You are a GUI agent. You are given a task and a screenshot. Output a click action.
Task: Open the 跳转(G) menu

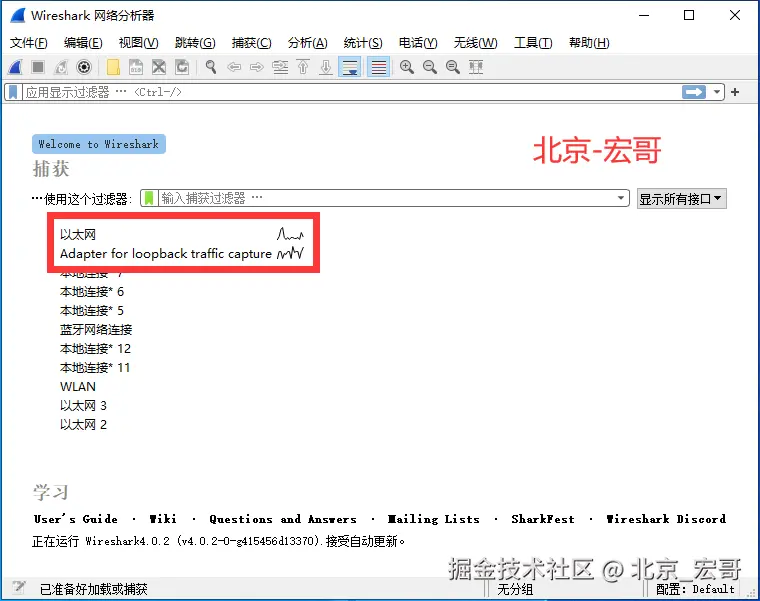pos(195,43)
